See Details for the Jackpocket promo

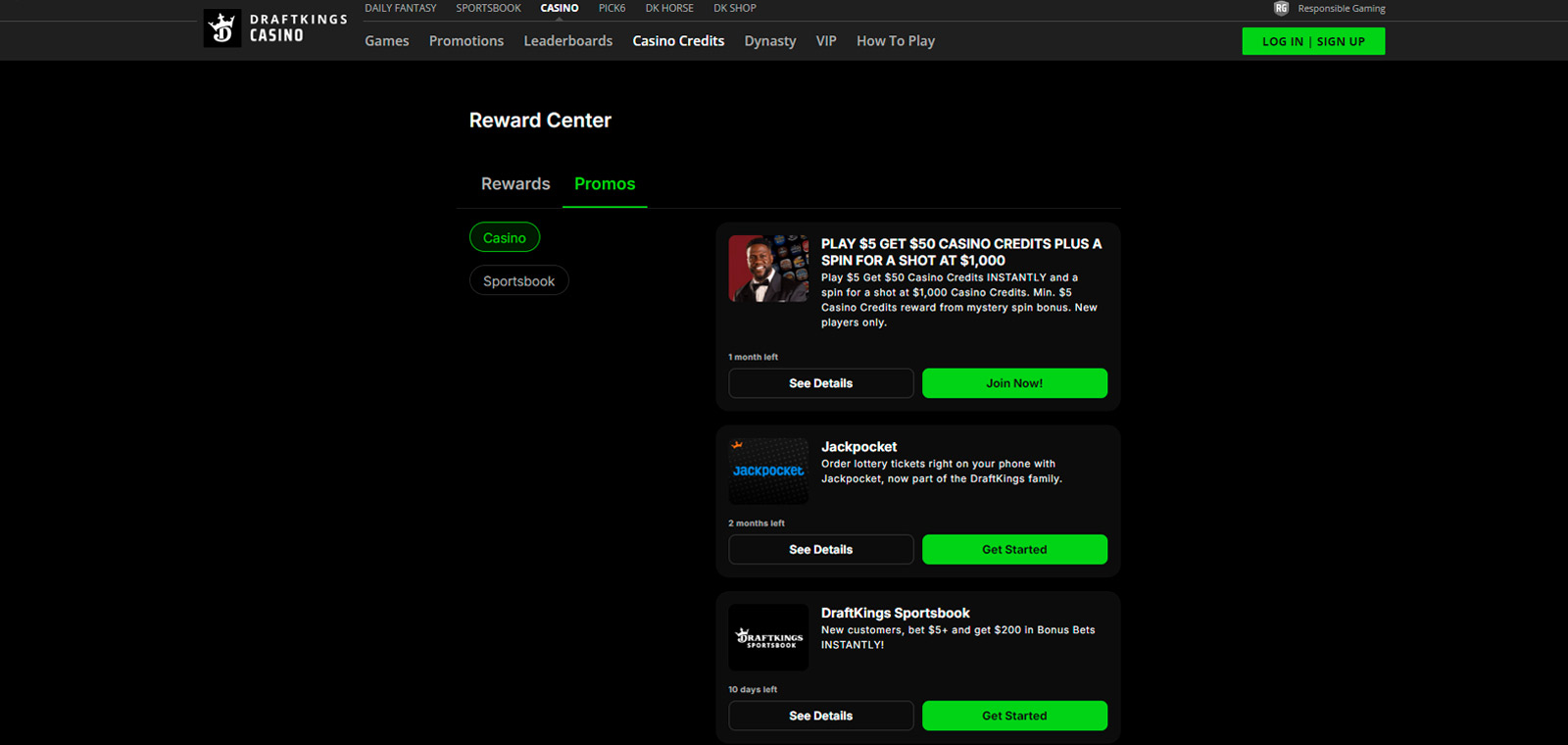(821, 550)
